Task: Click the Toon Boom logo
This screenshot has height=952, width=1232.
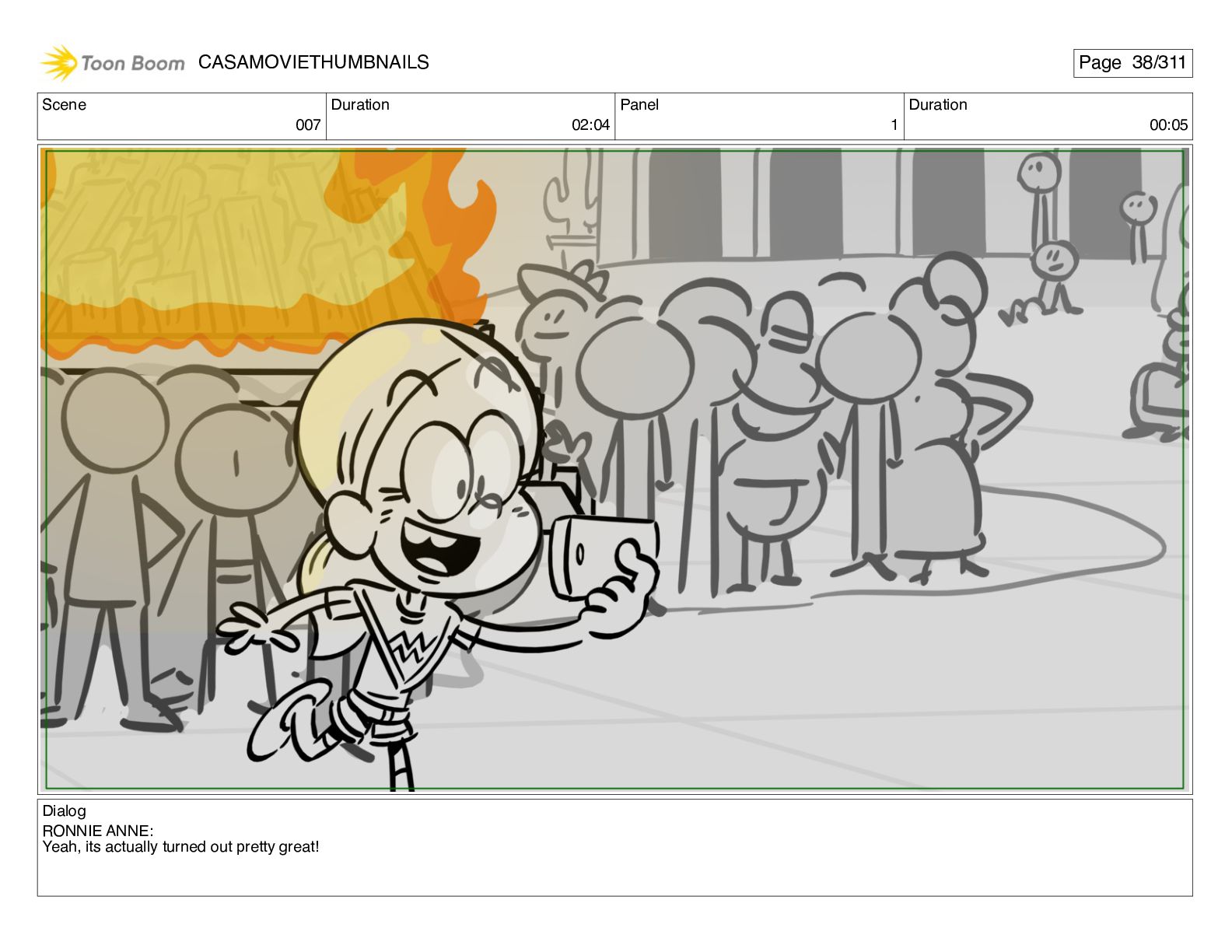Action: tap(113, 63)
